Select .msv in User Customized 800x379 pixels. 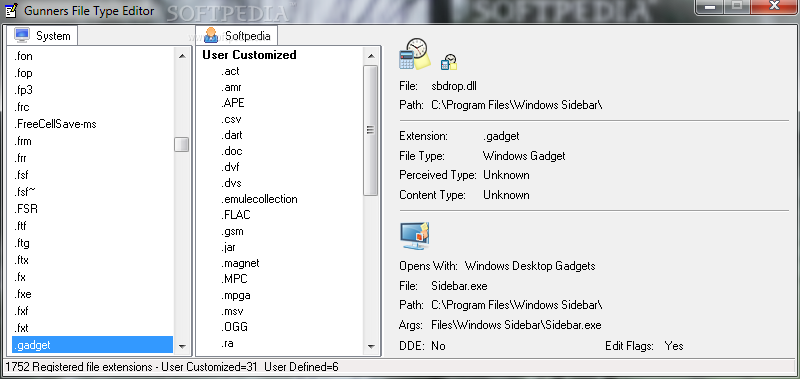(x=232, y=311)
